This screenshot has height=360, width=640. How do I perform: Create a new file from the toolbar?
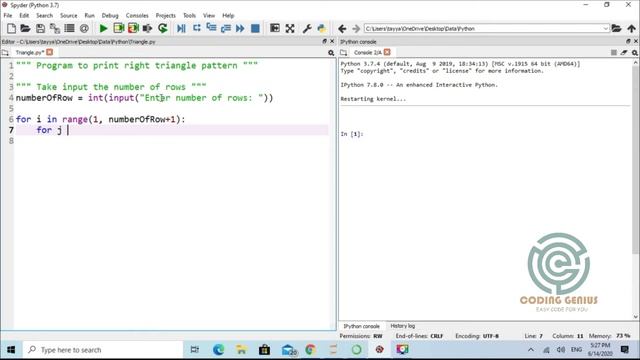(11, 28)
